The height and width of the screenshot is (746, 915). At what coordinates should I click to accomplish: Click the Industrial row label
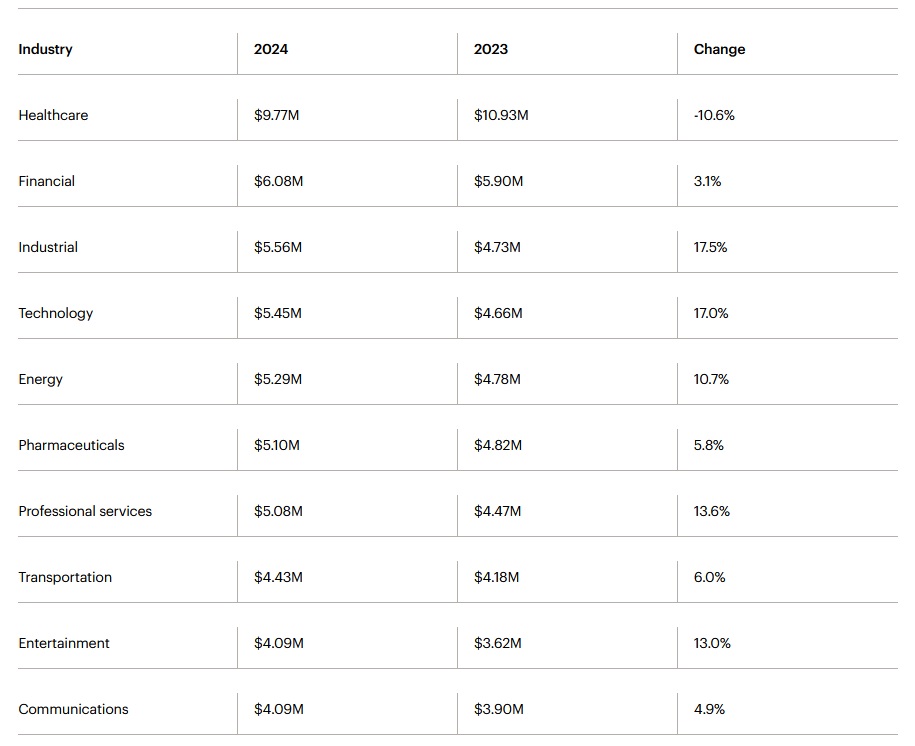[48, 247]
